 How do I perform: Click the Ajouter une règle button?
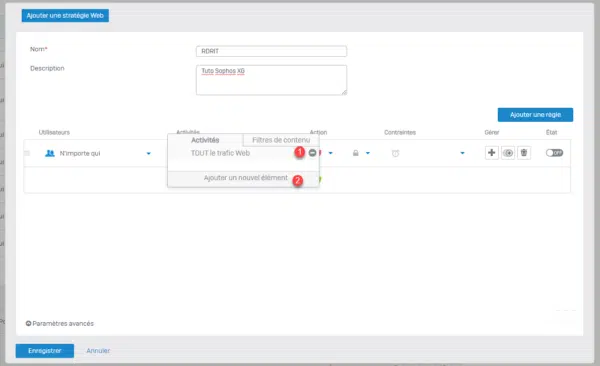[535, 114]
